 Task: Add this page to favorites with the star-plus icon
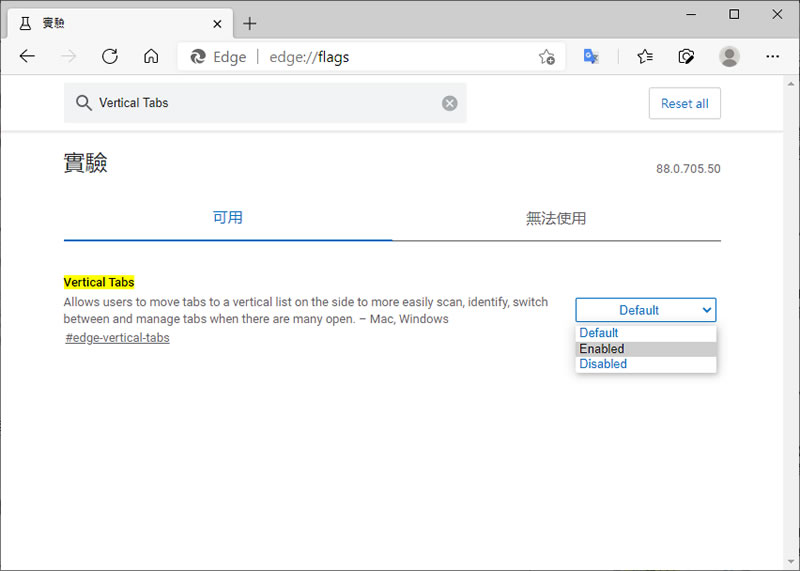[x=547, y=57]
